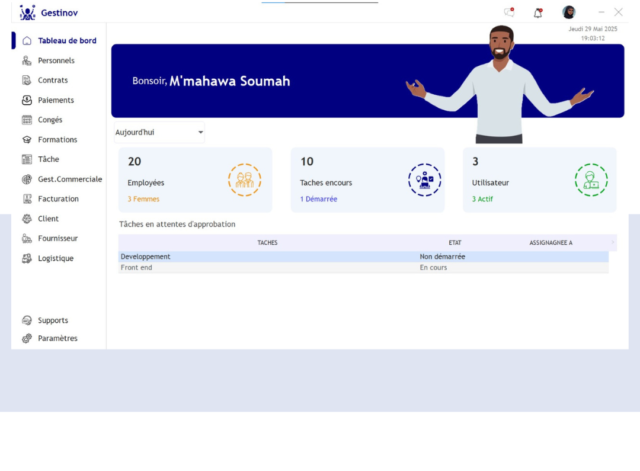The width and height of the screenshot is (640, 471).
Task: Minimize the Gestinov window
Action: coord(601,12)
